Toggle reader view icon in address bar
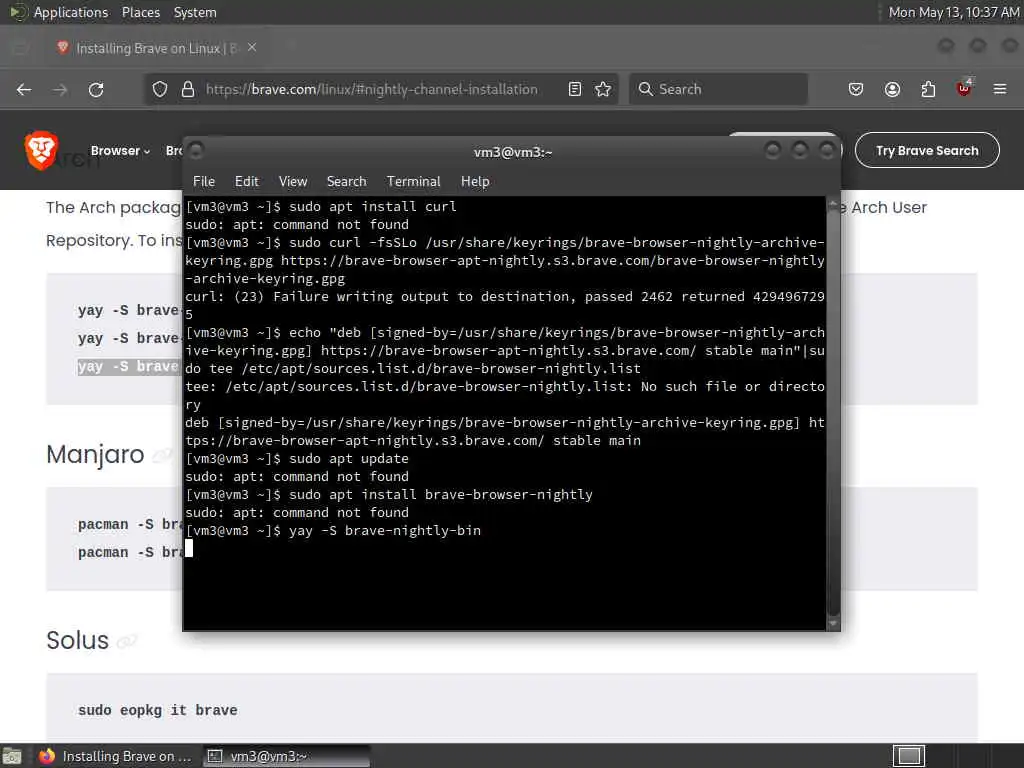The width and height of the screenshot is (1024, 768). point(575,89)
